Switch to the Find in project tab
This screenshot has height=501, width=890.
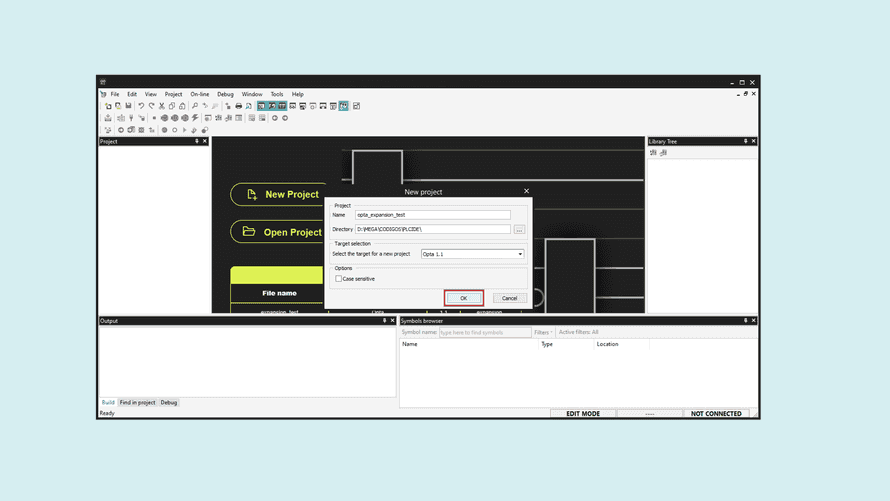pos(137,402)
